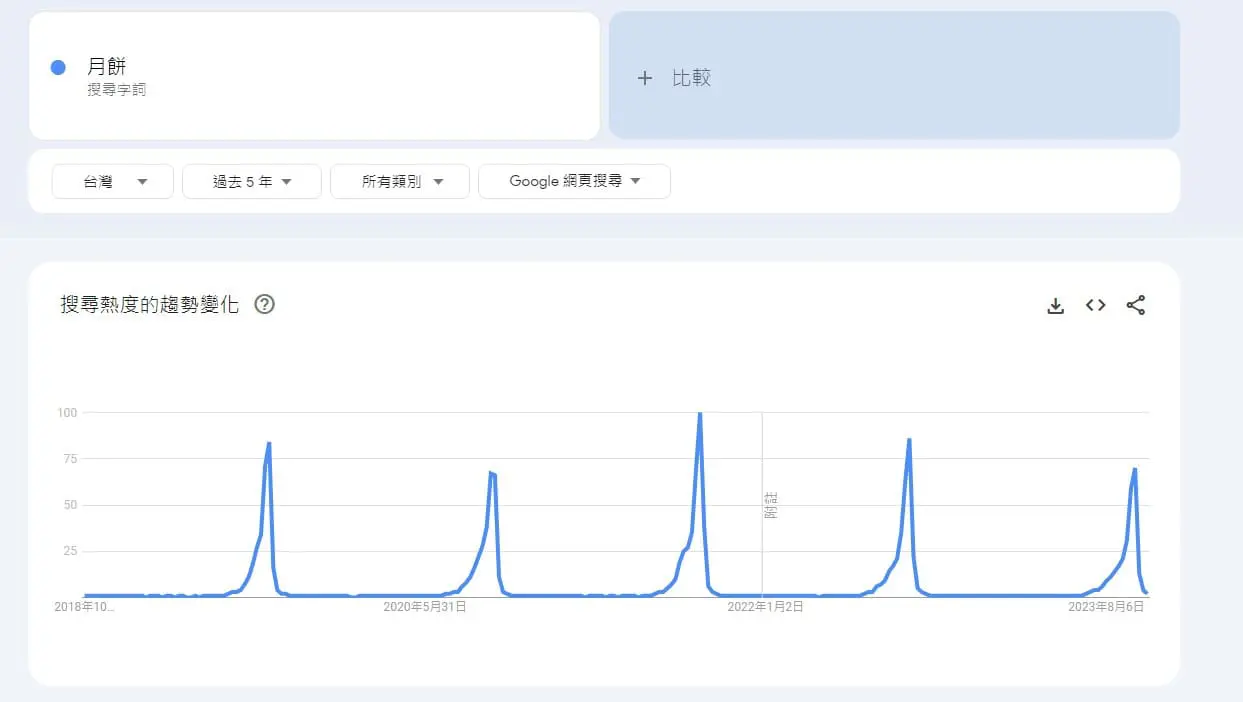This screenshot has width=1243, height=702.
Task: Open help for 搜尋熱度的趨勢變化
Action: (x=264, y=305)
